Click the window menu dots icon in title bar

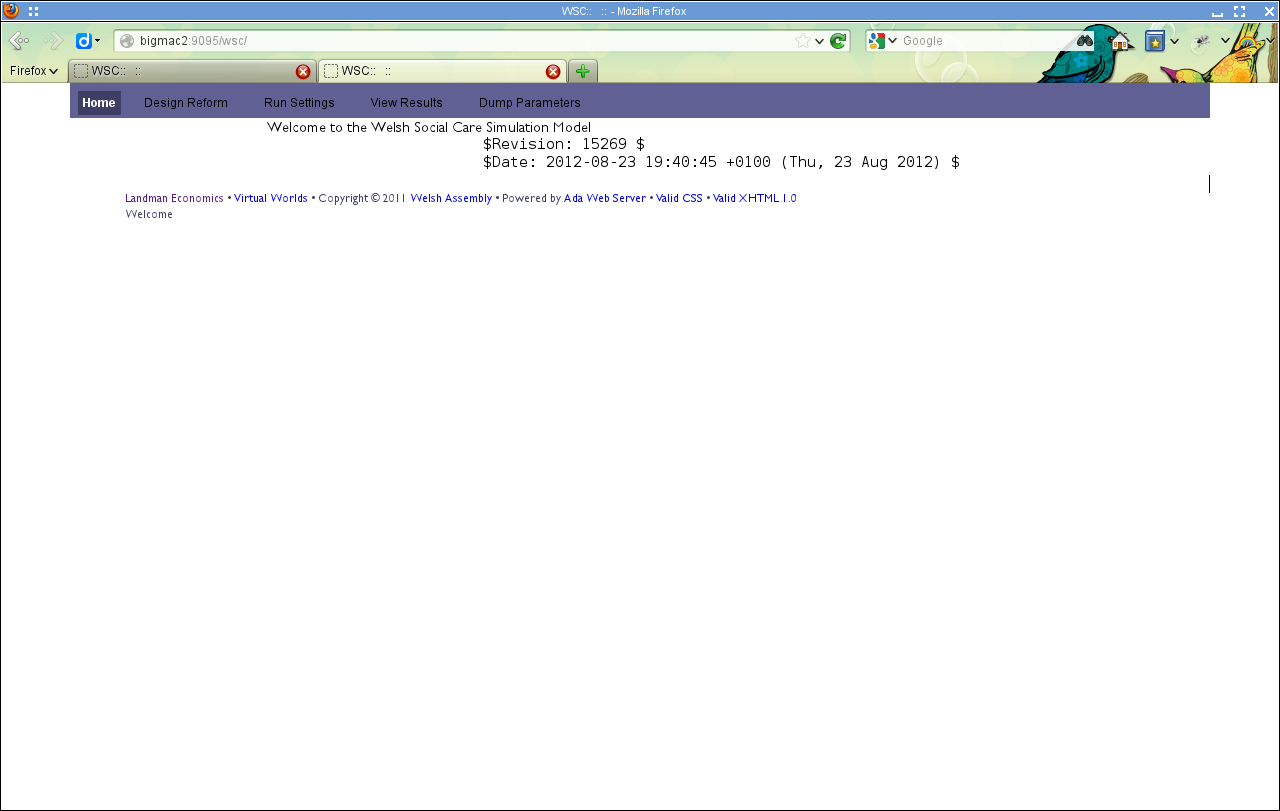33,11
